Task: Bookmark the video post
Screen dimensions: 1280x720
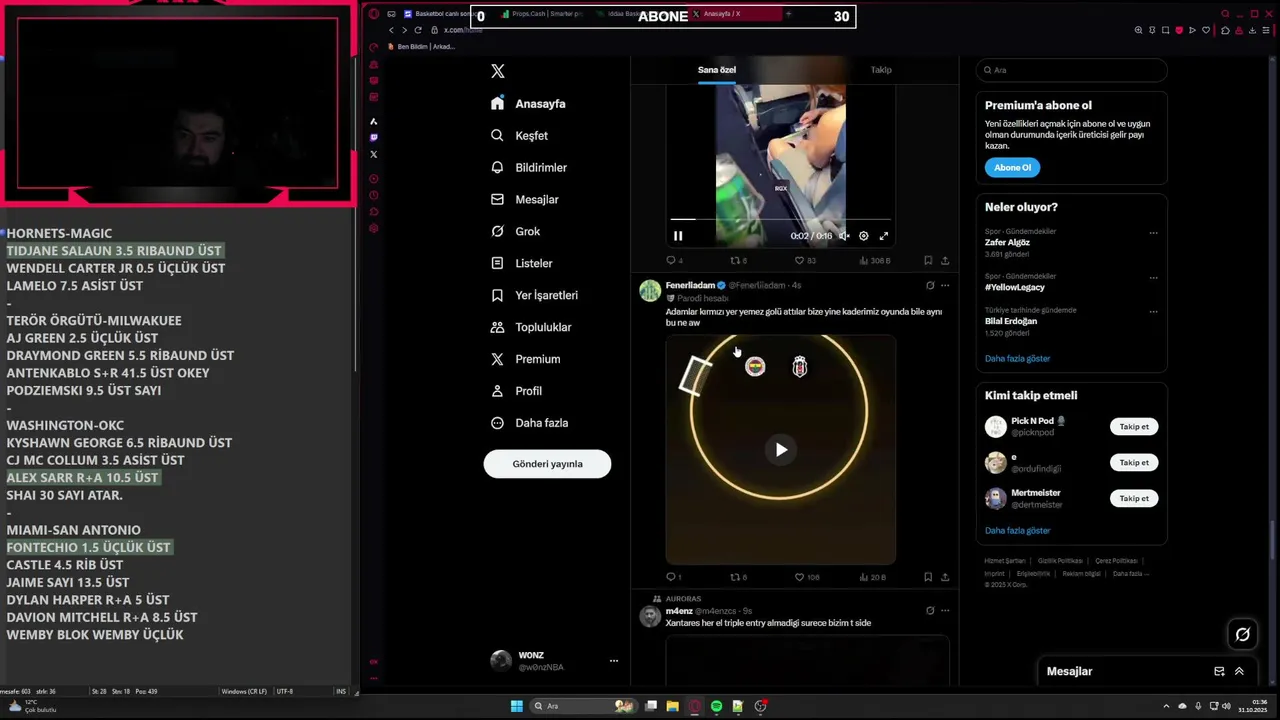Action: 928,261
